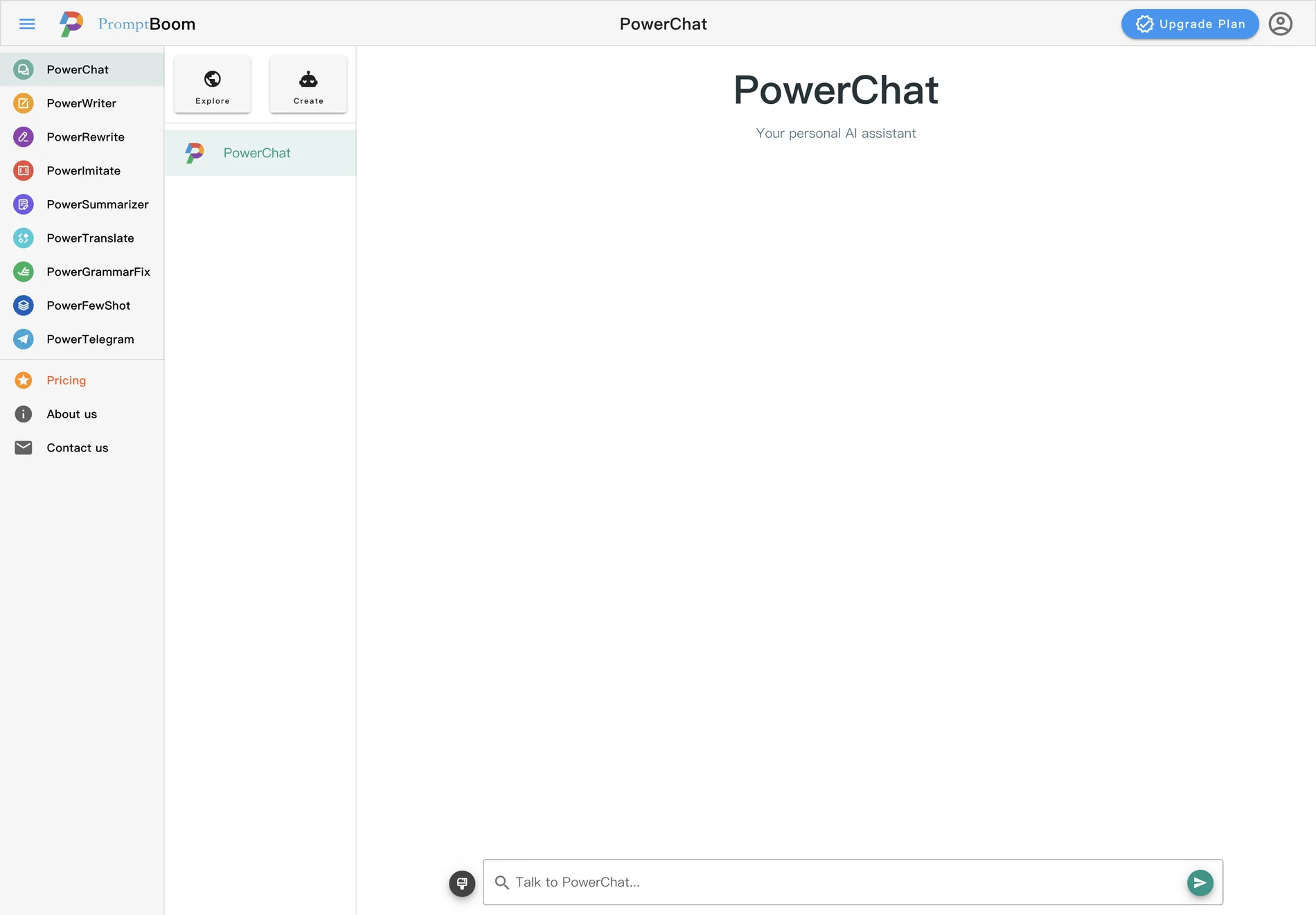Click the PromptBoom brand name
Screen dimensions: 1316x915
pyautogui.click(x=147, y=24)
